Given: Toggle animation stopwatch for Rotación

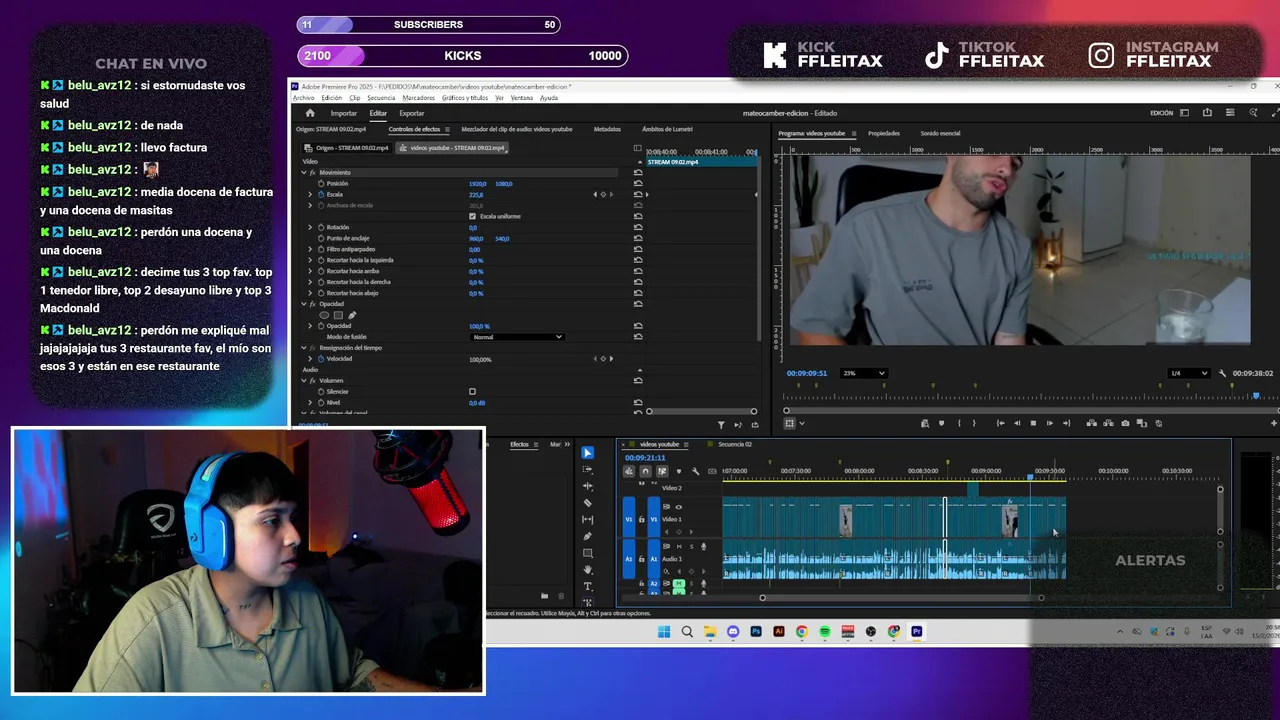Looking at the screenshot, I should [x=321, y=228].
